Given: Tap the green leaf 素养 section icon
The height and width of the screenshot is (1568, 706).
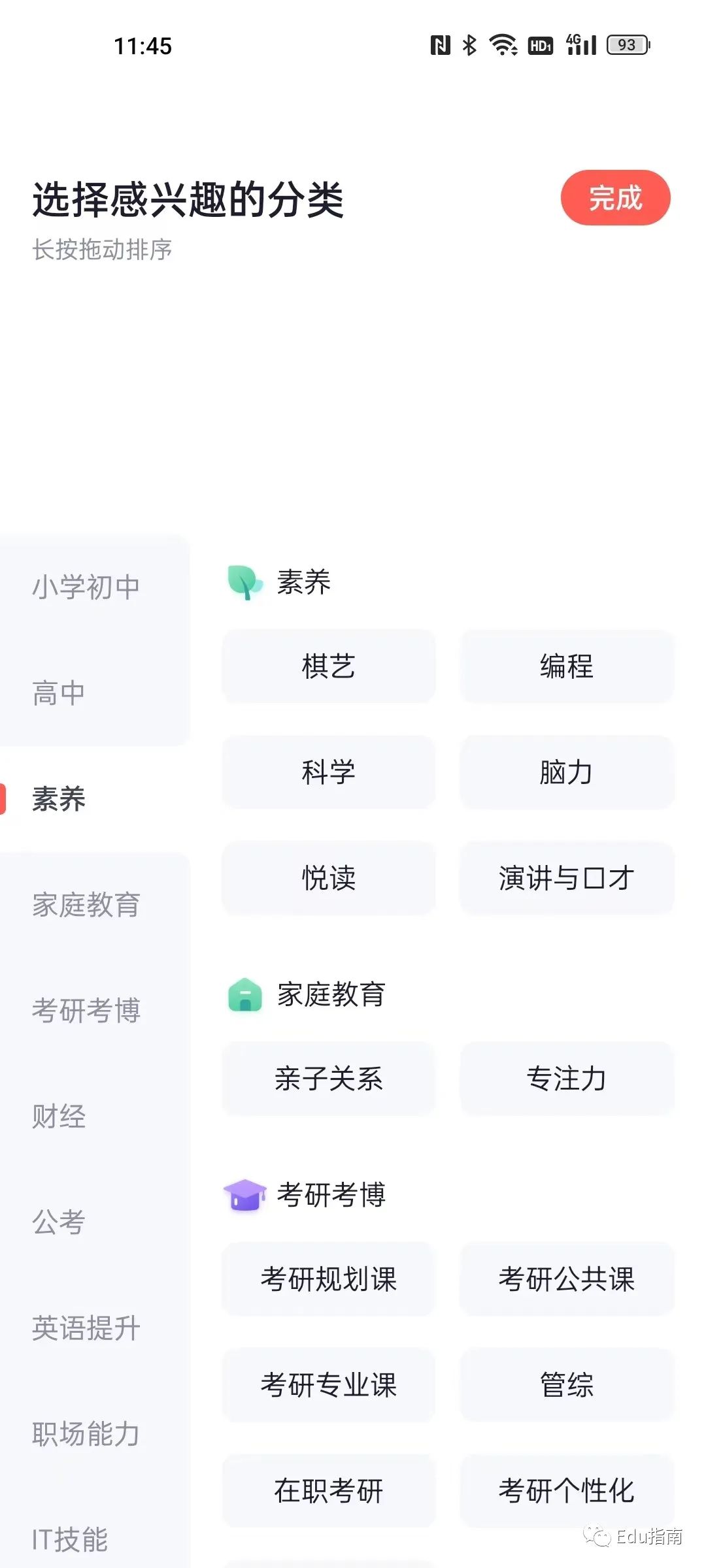Looking at the screenshot, I should point(244,582).
